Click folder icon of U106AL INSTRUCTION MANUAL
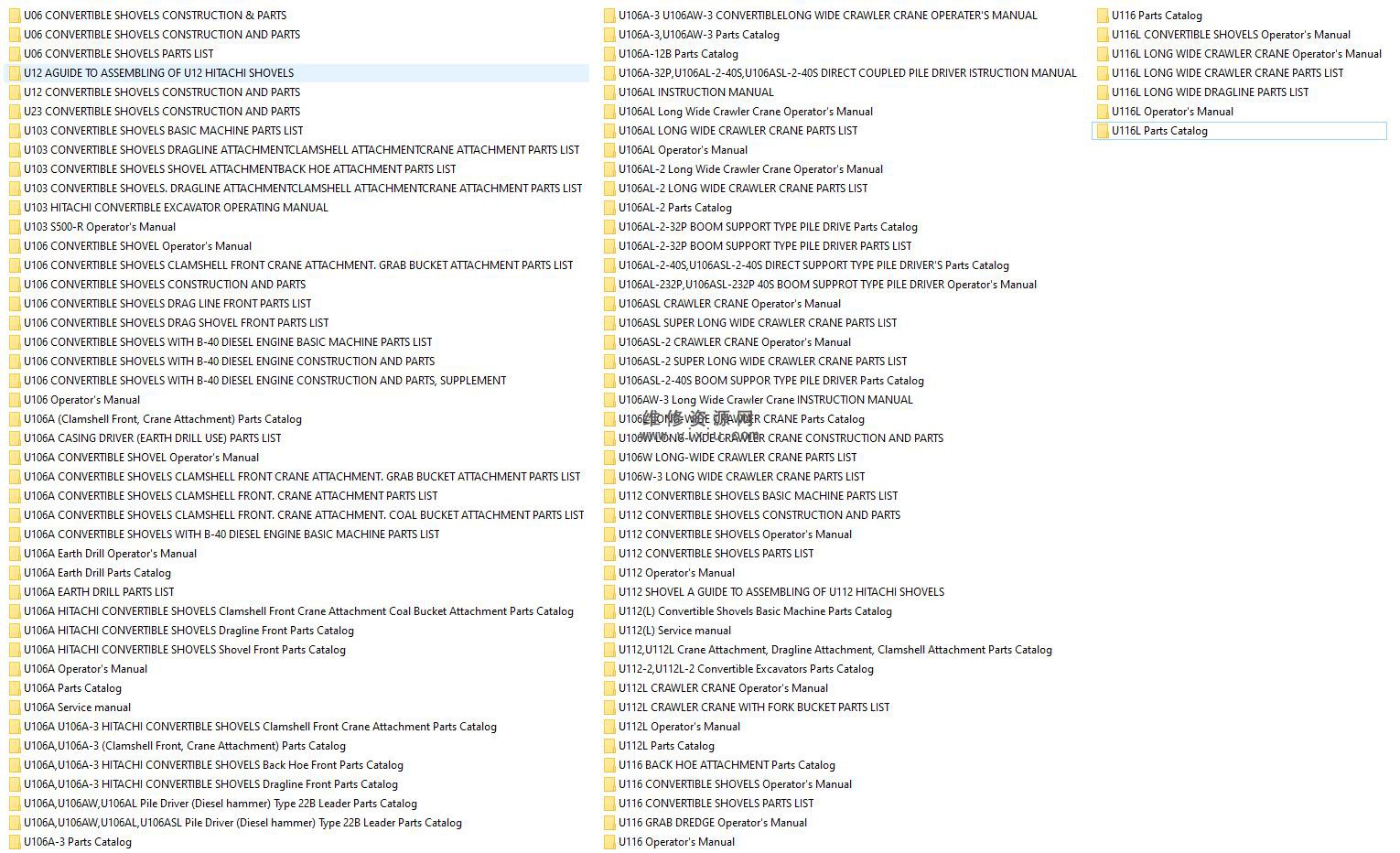Image resolution: width=1400 pixels, height=853 pixels. pyautogui.click(x=609, y=92)
